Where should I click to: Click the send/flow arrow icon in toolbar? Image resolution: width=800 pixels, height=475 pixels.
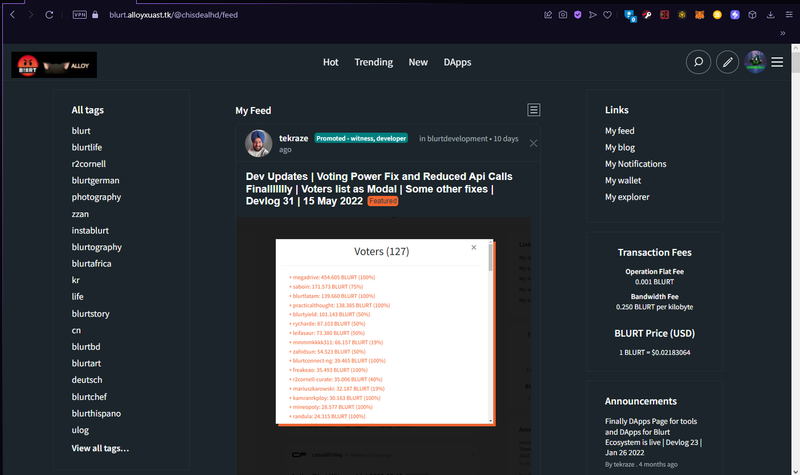coord(592,15)
